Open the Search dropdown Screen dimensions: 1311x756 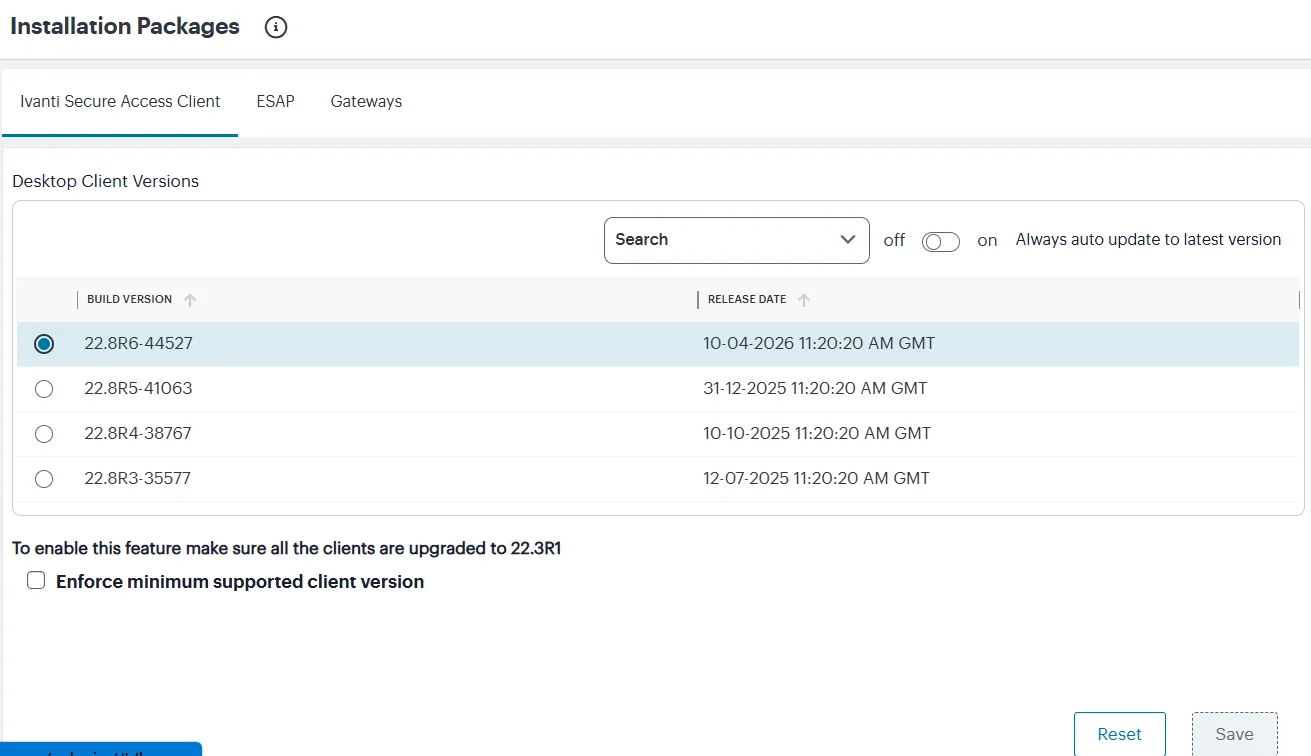[737, 240]
